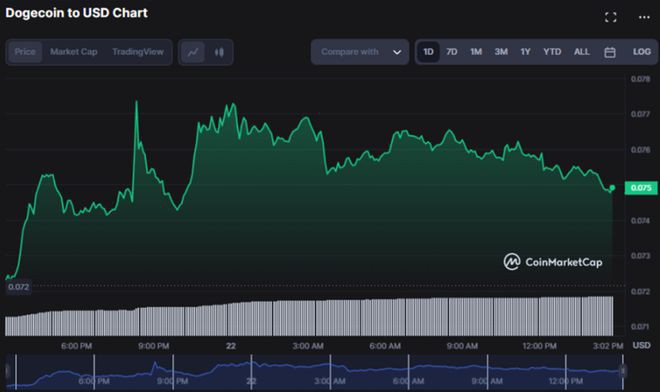660x392 pixels.
Task: Open the calendar date range picker
Action: (609, 52)
